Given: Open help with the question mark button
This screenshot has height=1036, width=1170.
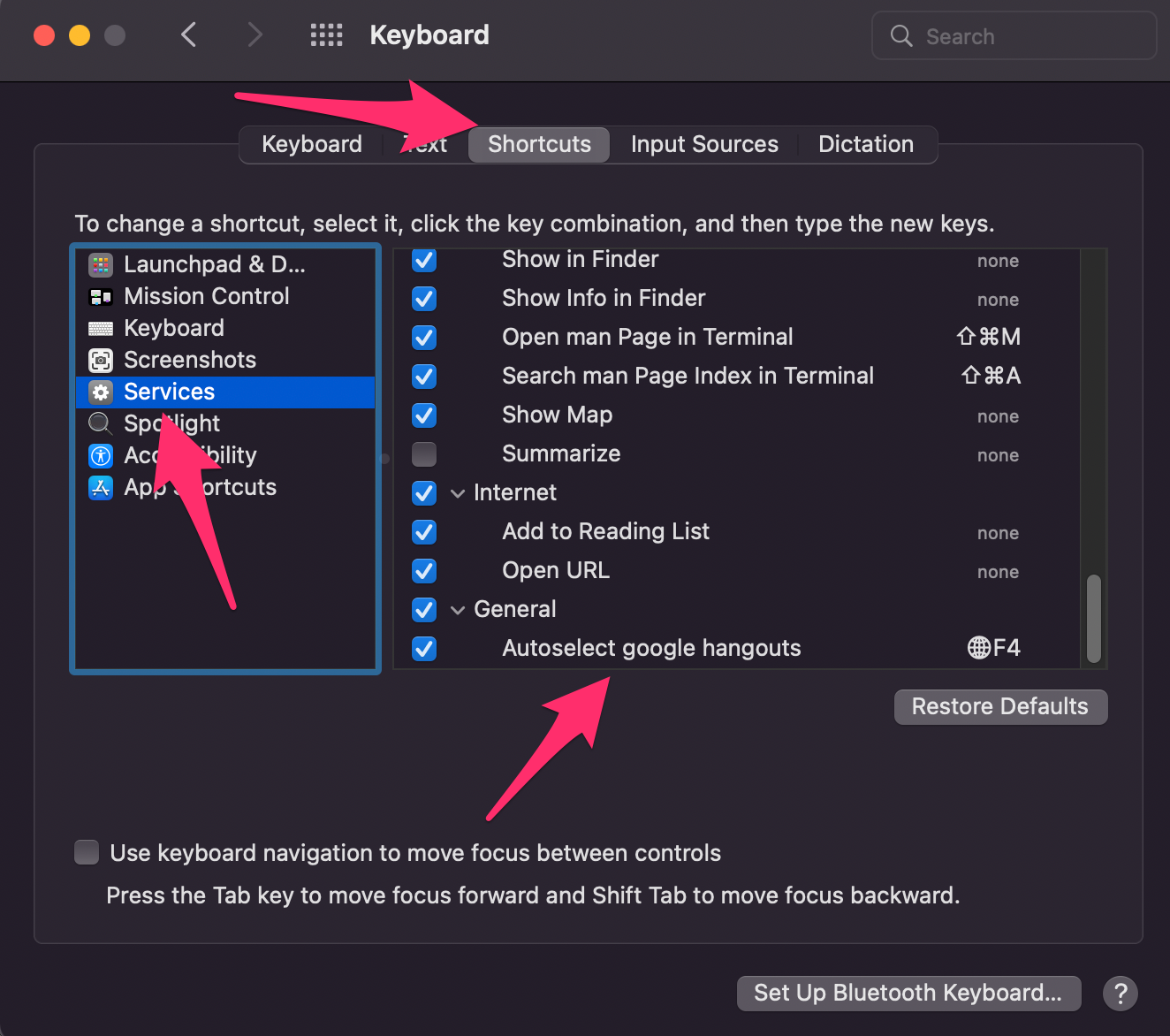Looking at the screenshot, I should click(x=1120, y=993).
